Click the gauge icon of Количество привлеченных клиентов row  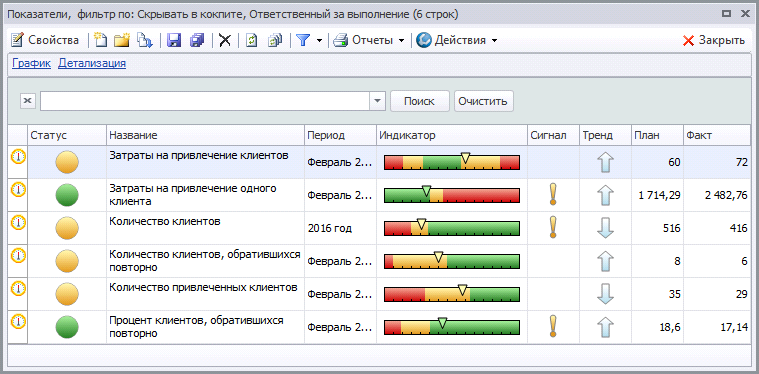pos(18,287)
